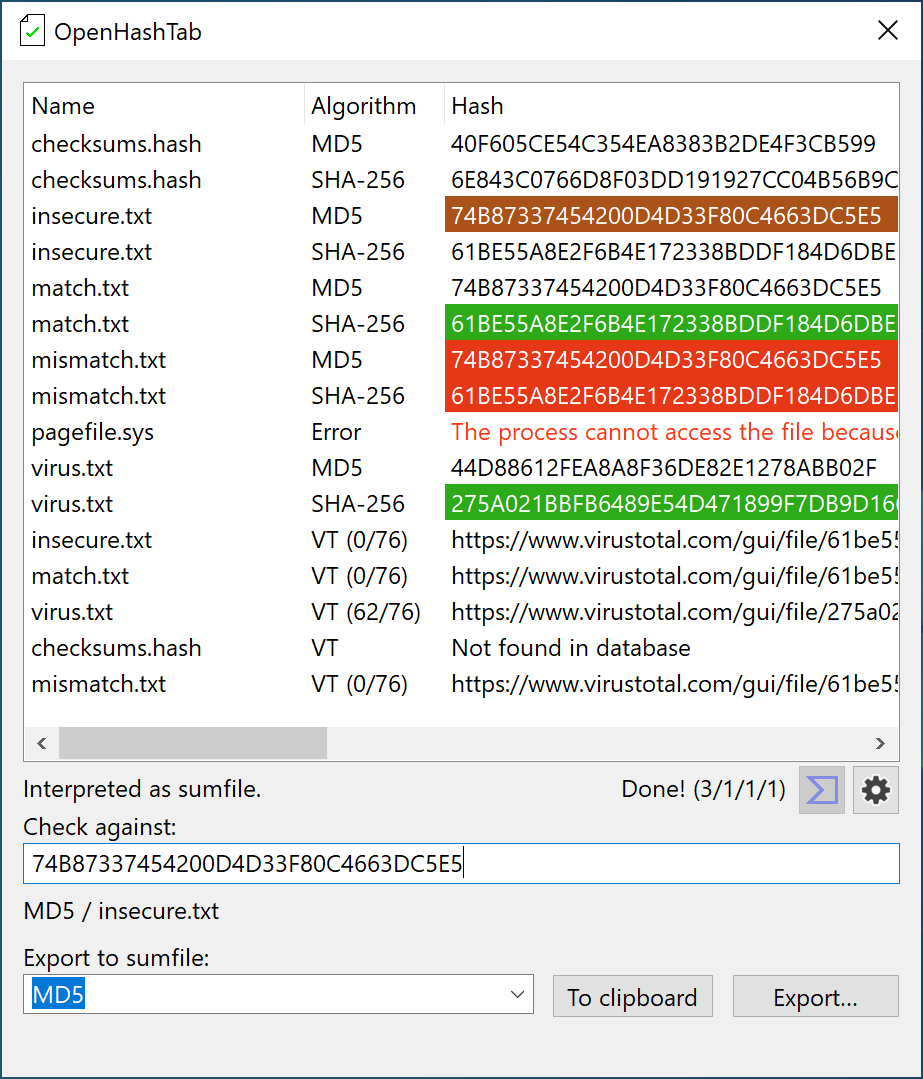
Task: Select the red mismatch.txt MD5 row
Action: 670,359
